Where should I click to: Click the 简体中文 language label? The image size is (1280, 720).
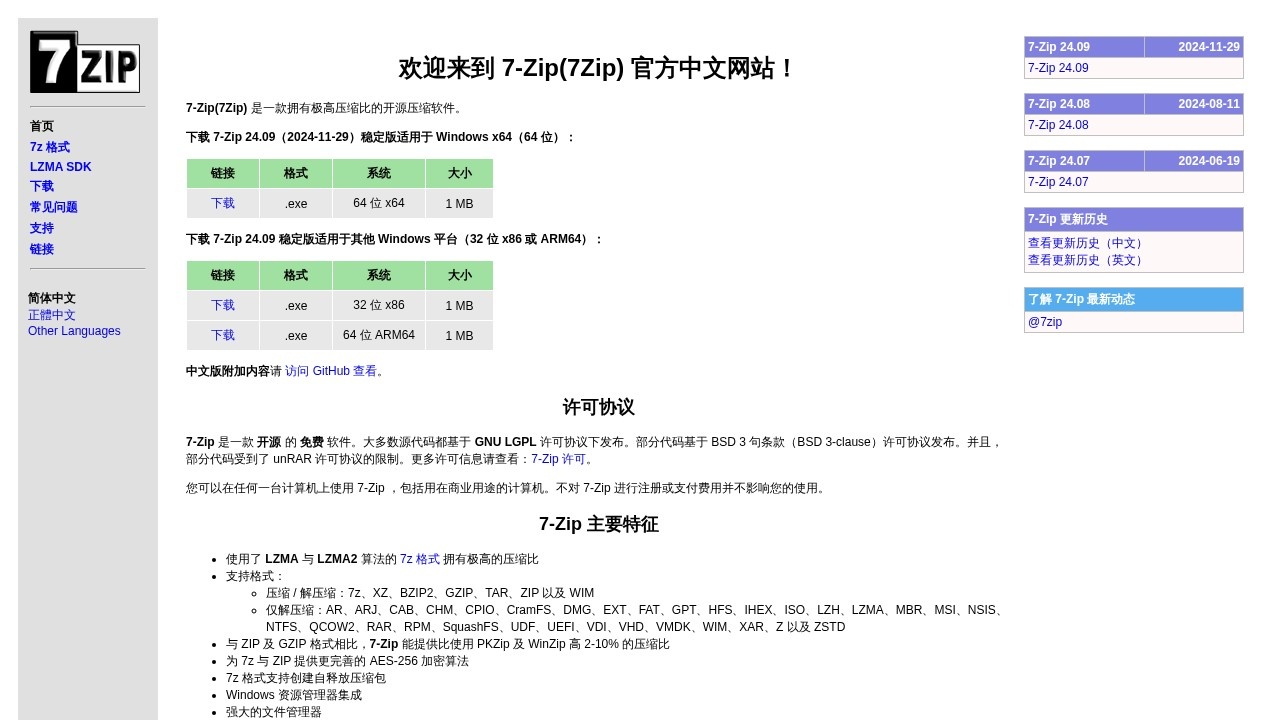(x=52, y=298)
